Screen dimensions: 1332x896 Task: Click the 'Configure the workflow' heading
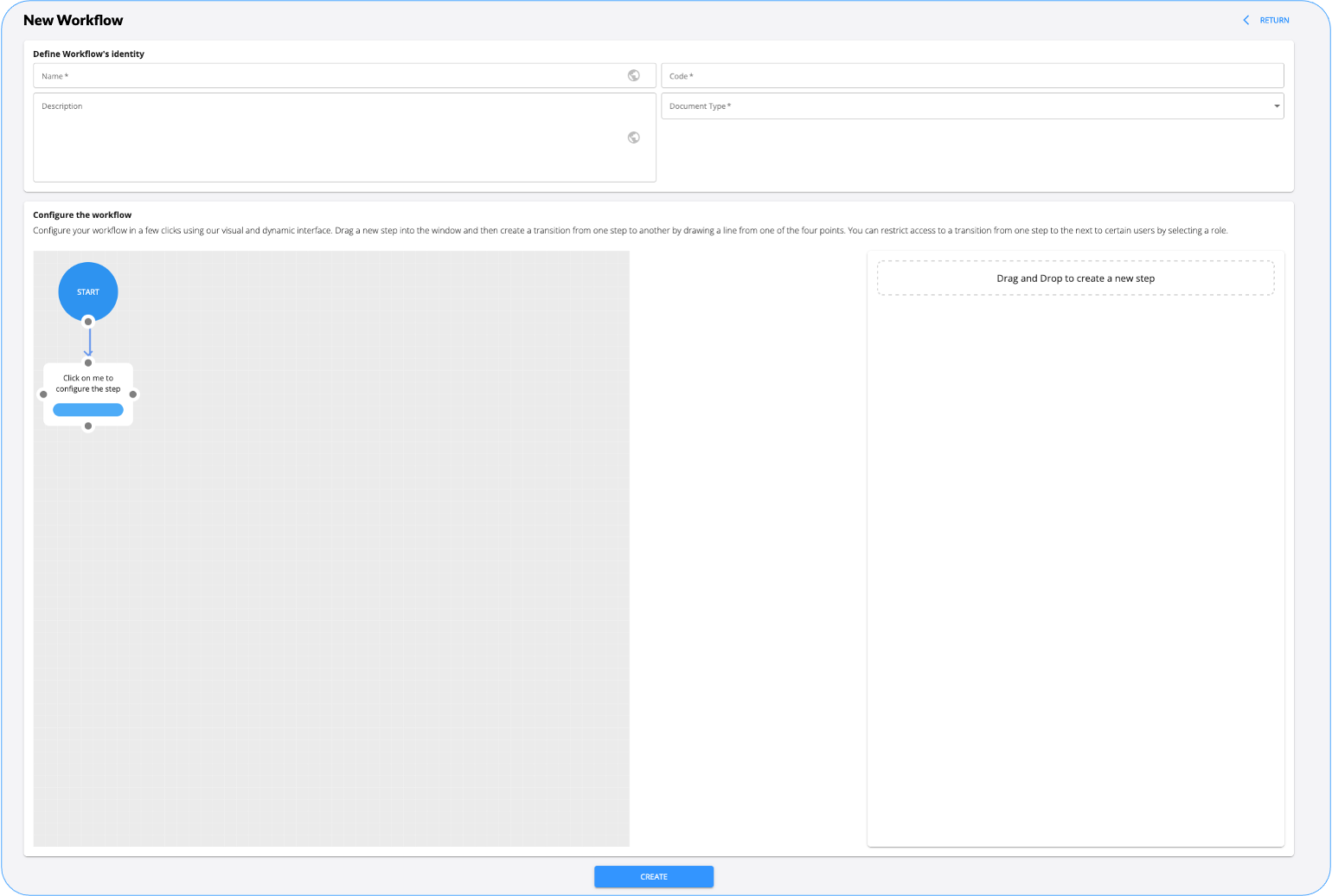[82, 214]
